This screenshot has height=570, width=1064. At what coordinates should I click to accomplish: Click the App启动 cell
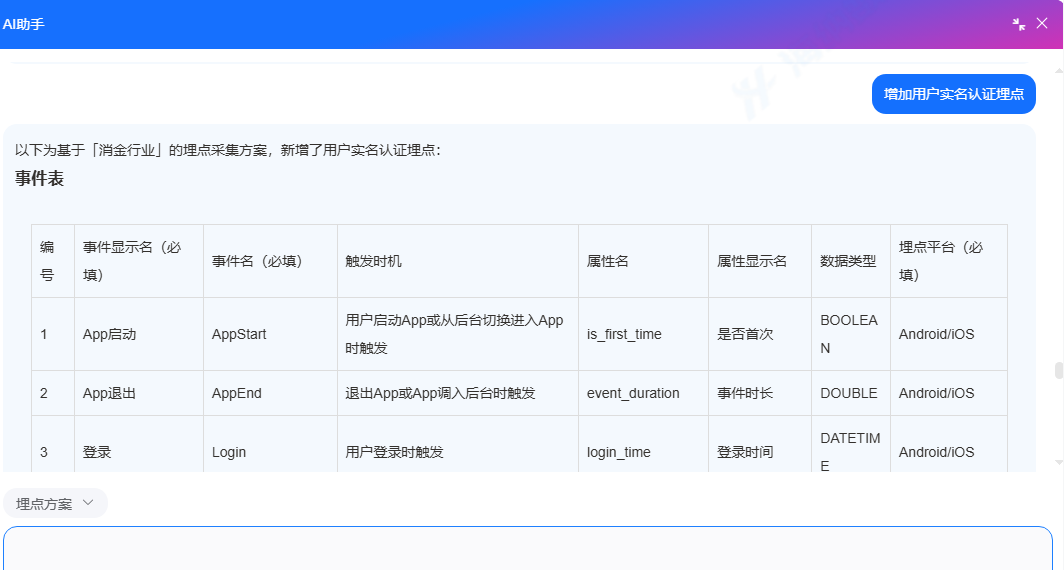[x=139, y=334]
